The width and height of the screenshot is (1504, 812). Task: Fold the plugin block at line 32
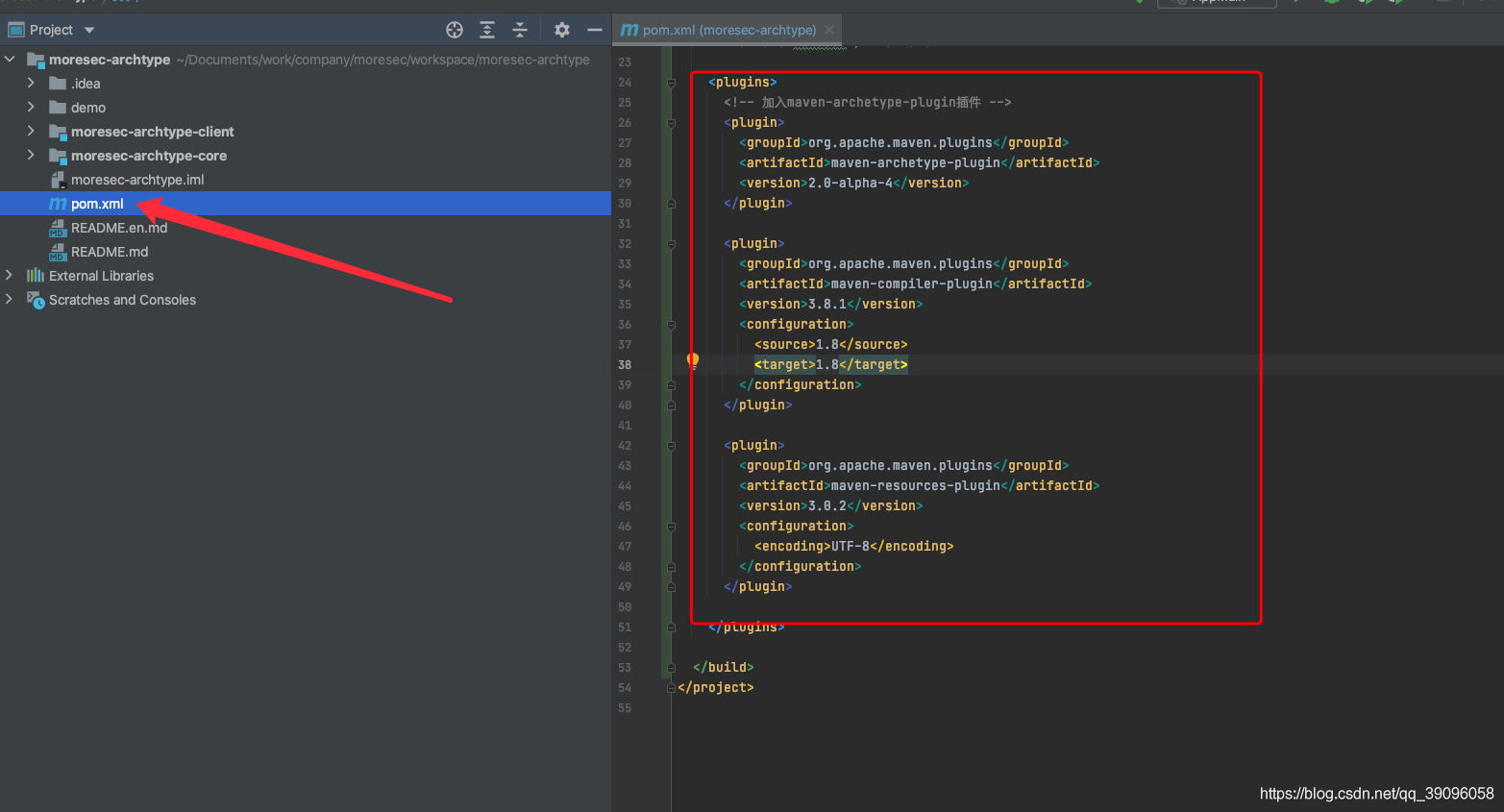[671, 244]
